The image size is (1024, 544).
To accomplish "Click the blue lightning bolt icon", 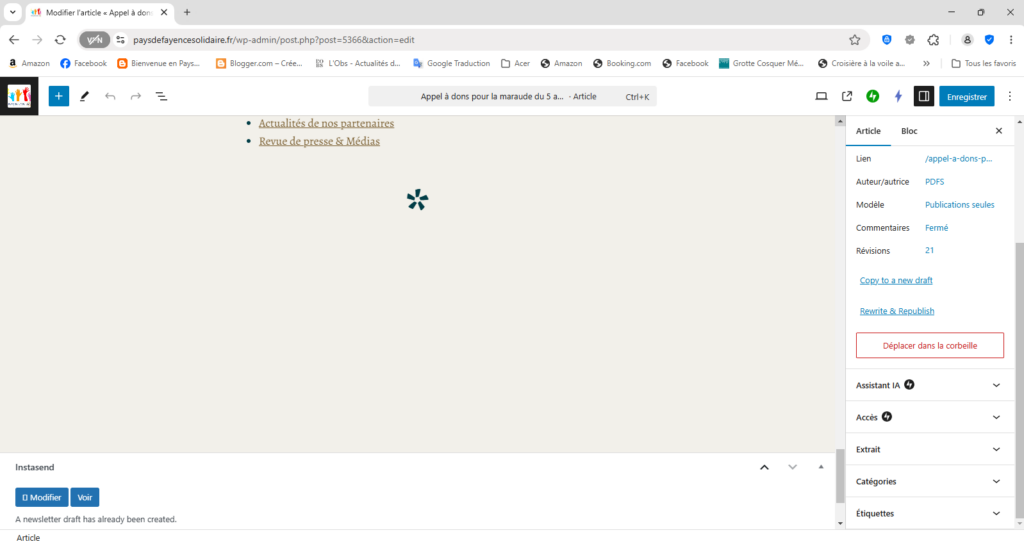I will 898,97.
